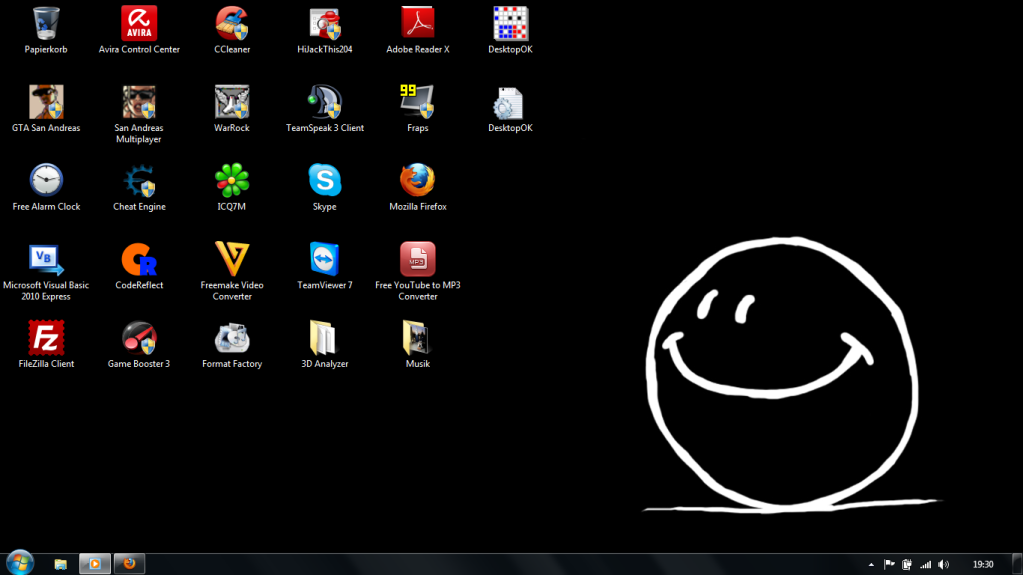Image resolution: width=1023 pixels, height=575 pixels.
Task: Select the CCleaner desktop shortcut
Action: click(232, 23)
